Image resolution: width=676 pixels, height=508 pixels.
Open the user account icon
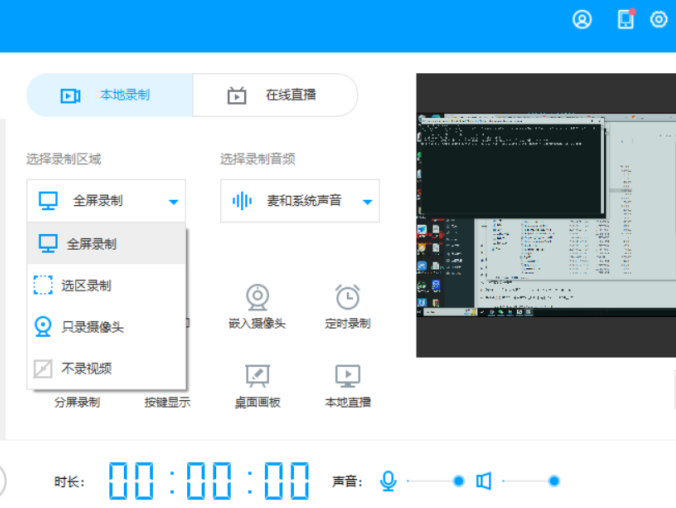pos(582,19)
